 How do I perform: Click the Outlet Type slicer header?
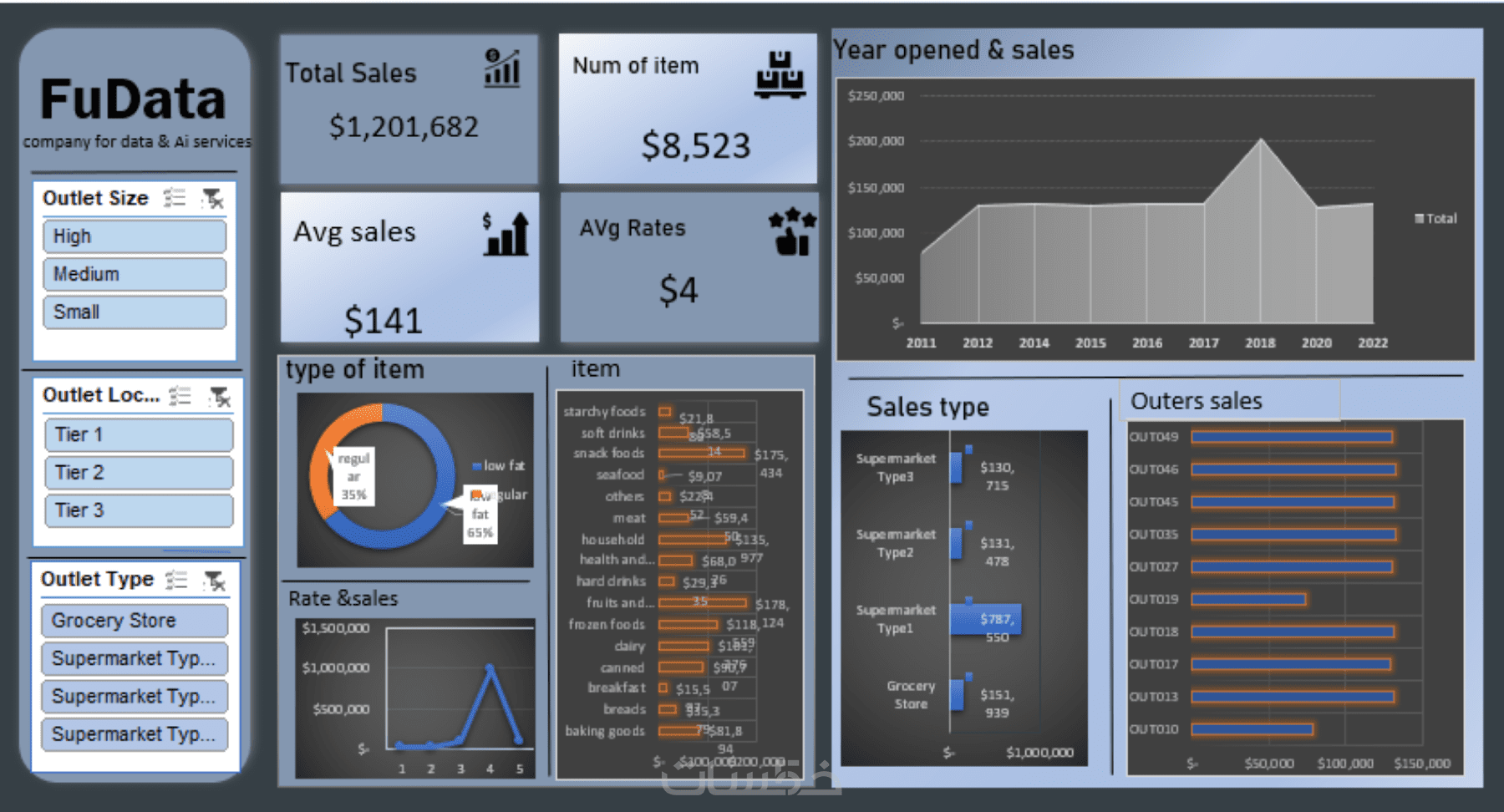click(97, 579)
